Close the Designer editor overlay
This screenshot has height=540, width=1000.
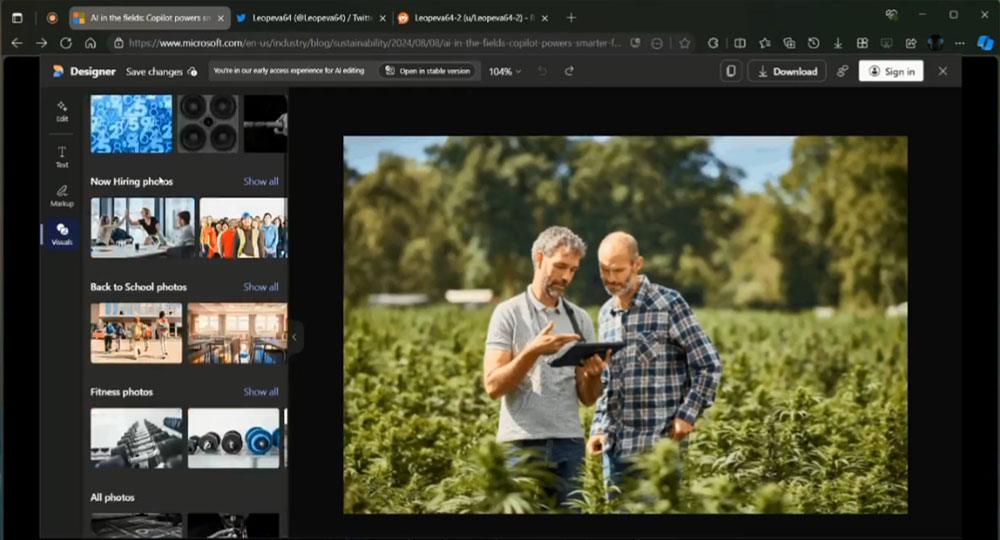(943, 71)
